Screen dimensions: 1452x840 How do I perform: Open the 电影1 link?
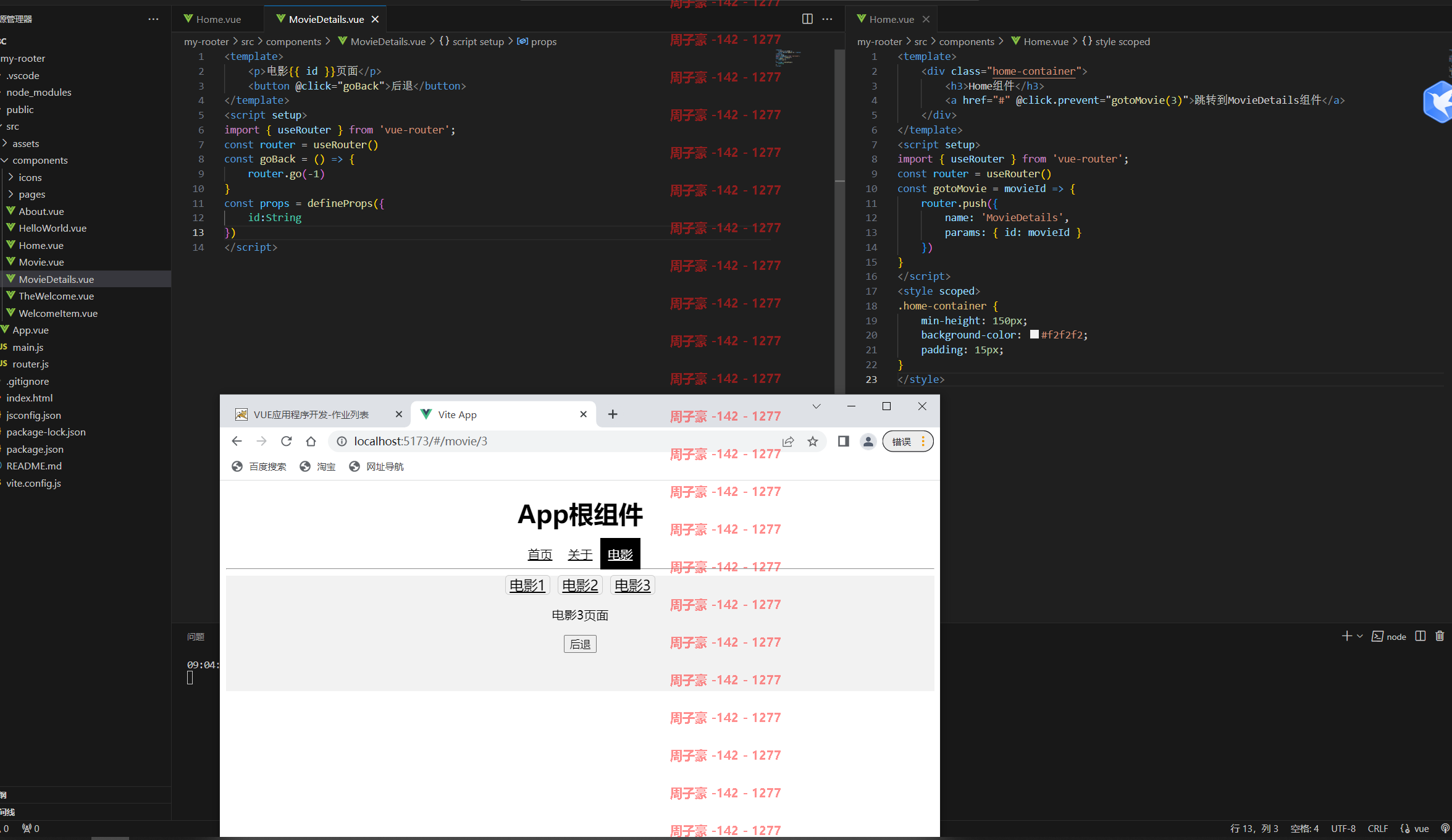527,585
